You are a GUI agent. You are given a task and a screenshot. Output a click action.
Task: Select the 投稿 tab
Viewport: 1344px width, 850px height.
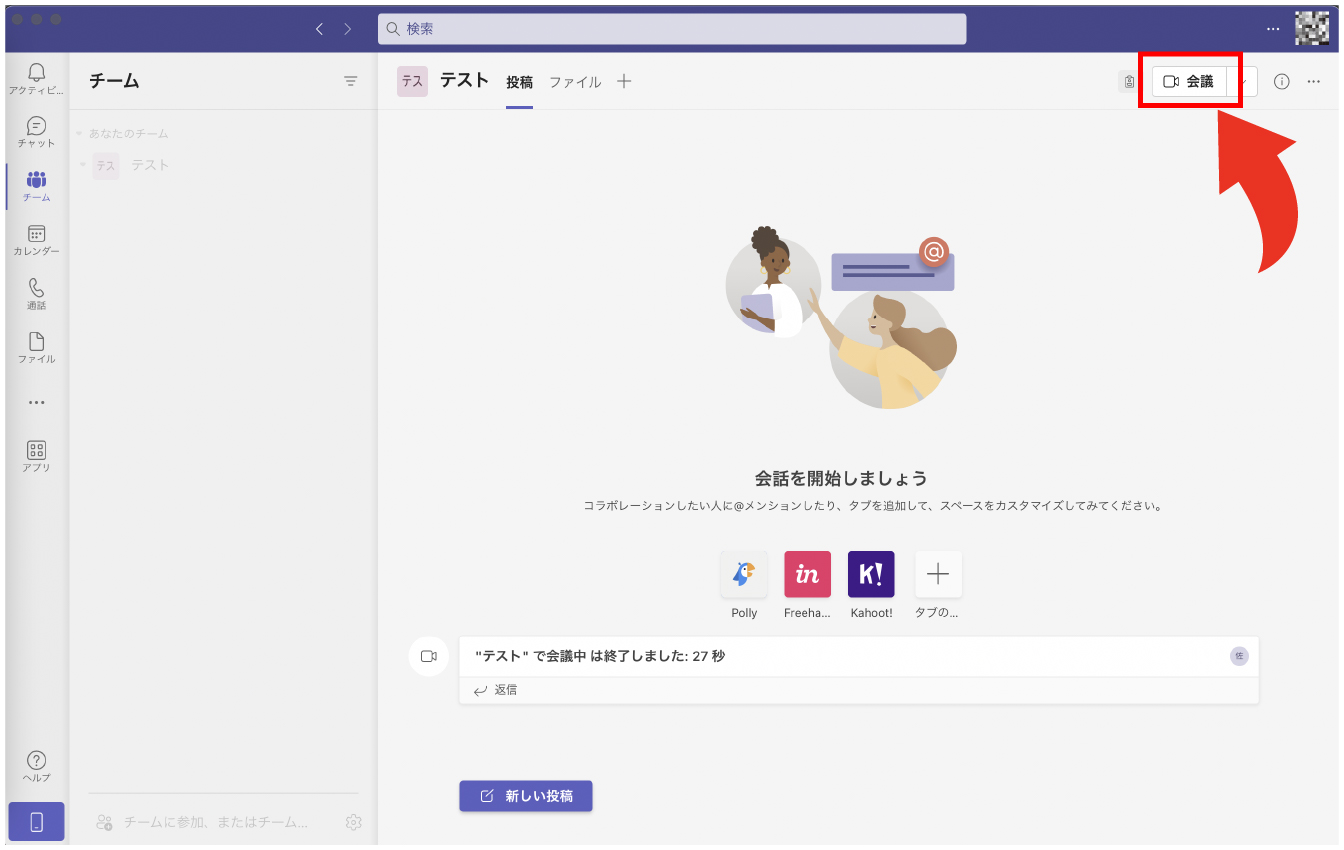tap(519, 82)
